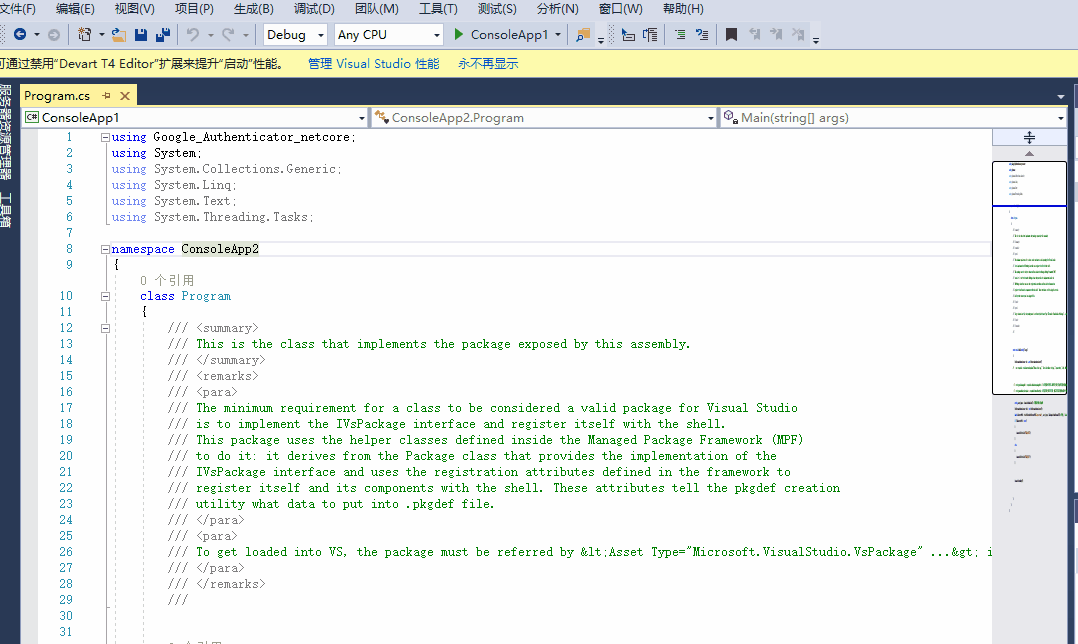Open the Undo history dropdown arrow
Viewport: 1078px width, 644px height.
click(x=210, y=34)
